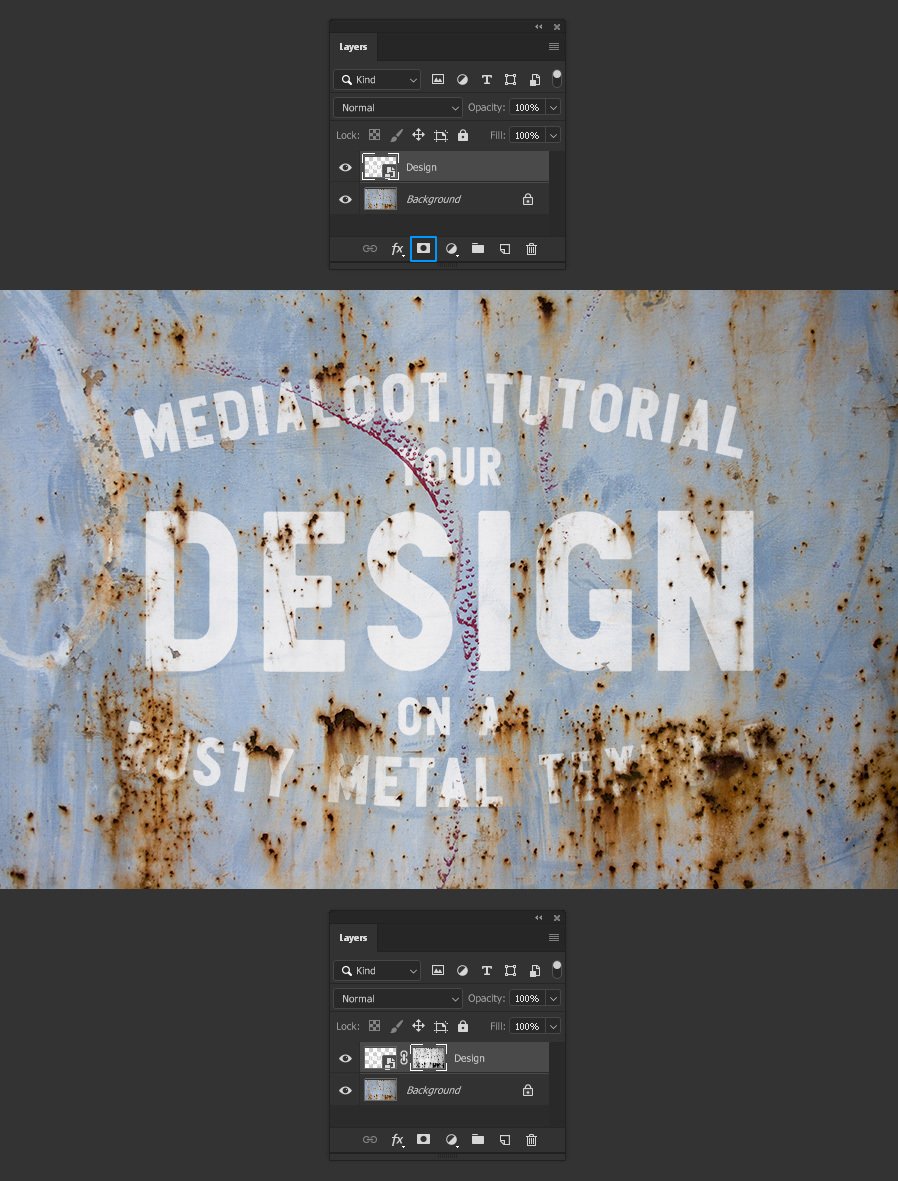Select the Layers tab in the top panel
This screenshot has height=1181, width=898.
click(x=353, y=47)
